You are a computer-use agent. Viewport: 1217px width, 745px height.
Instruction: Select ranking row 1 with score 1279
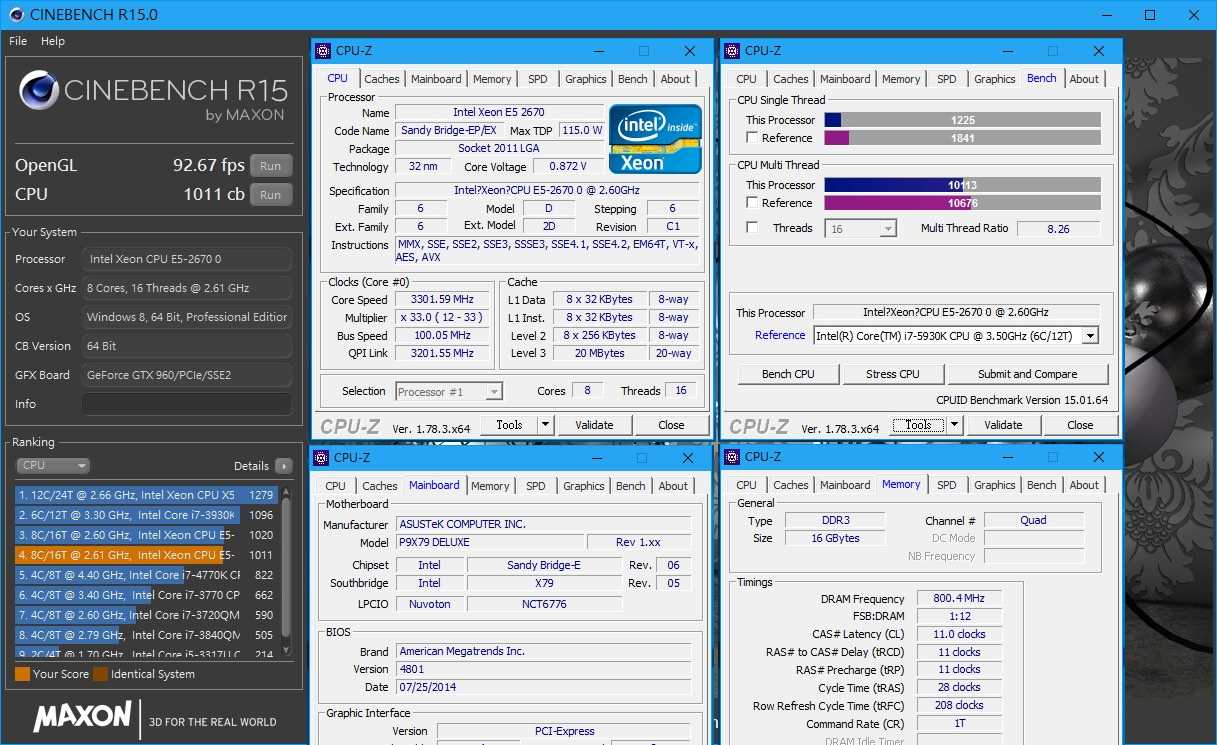pyautogui.click(x=146, y=495)
